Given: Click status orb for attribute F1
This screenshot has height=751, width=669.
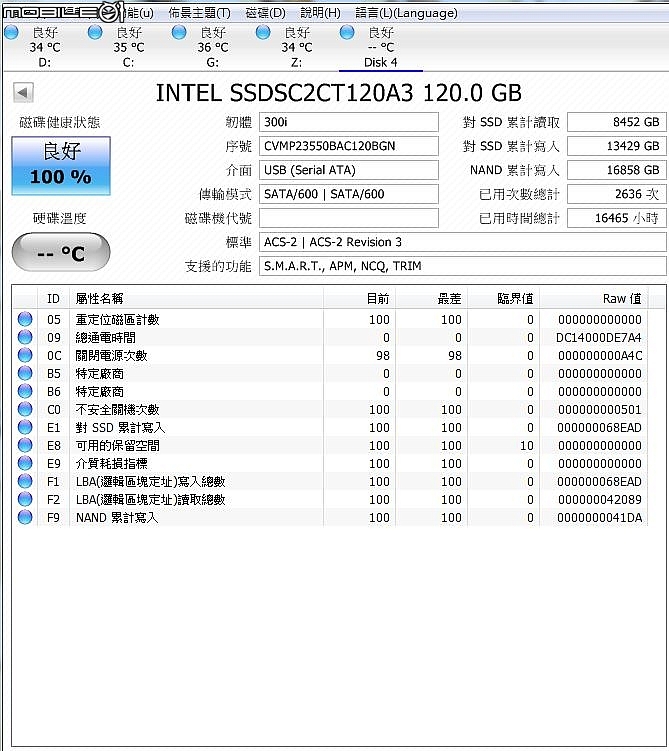Looking at the screenshot, I should click(x=25, y=481).
